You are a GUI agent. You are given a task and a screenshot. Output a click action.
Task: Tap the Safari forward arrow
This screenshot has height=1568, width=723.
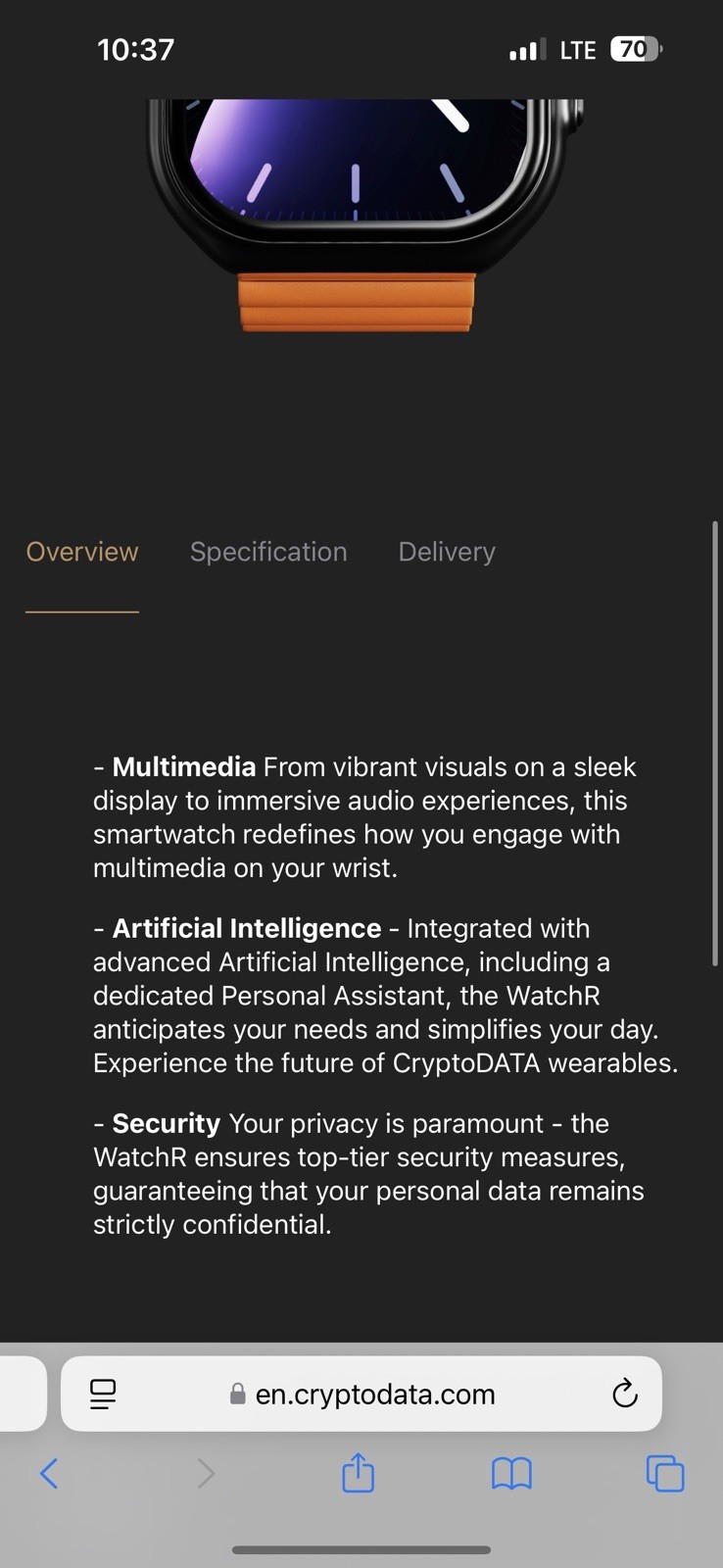pos(205,1473)
